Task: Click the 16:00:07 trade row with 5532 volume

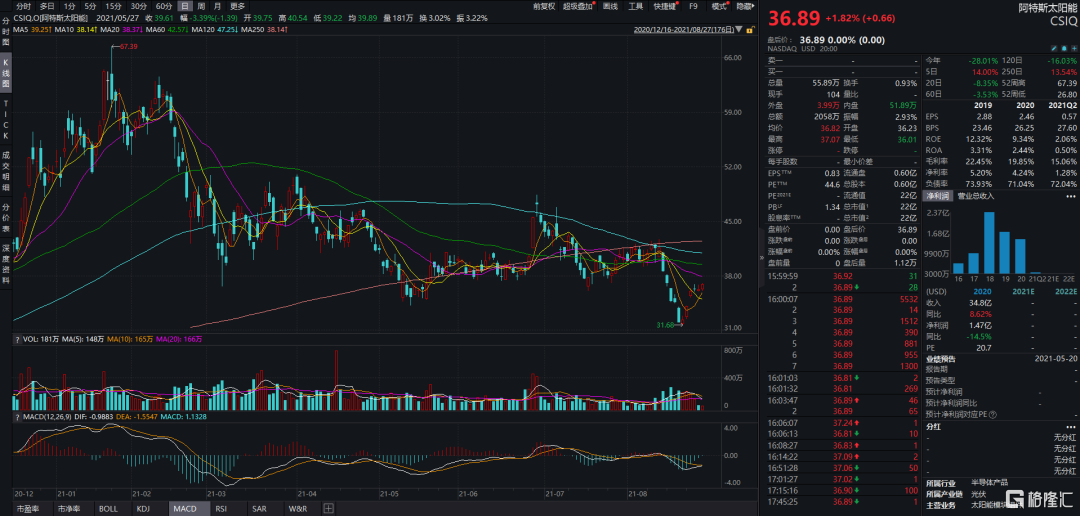Action: pyautogui.click(x=844, y=300)
